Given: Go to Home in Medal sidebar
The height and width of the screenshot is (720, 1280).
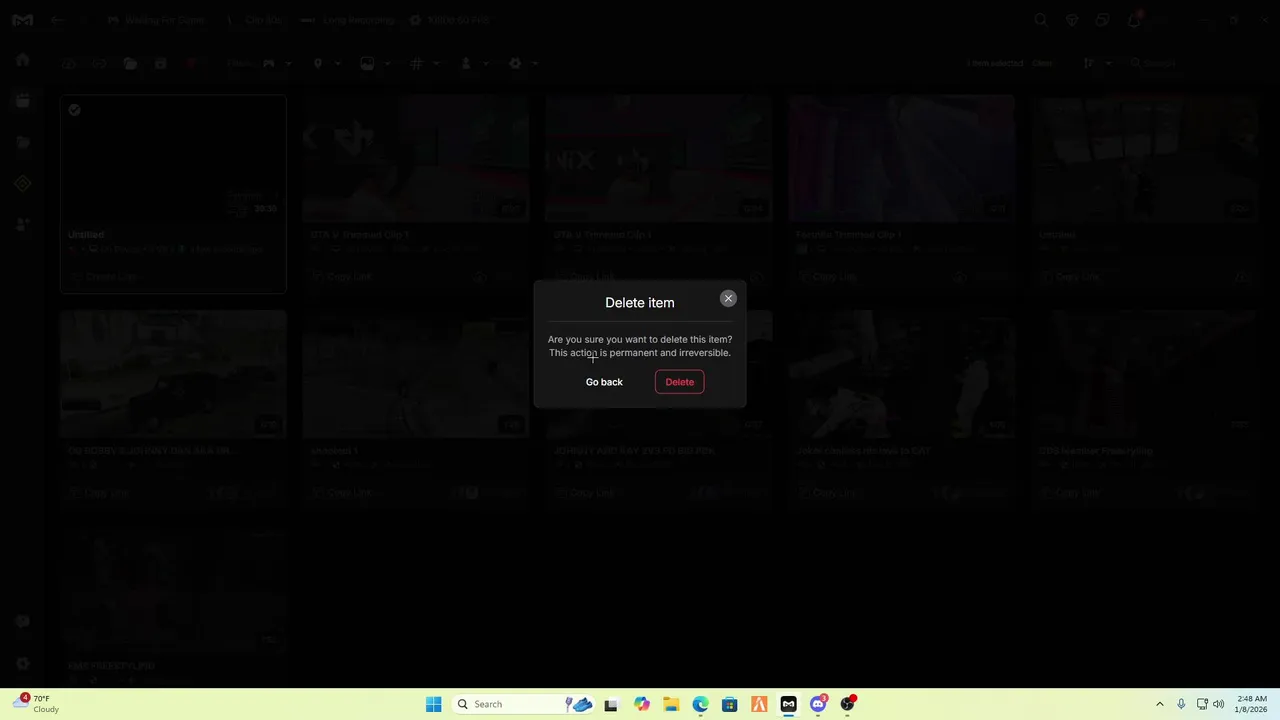Looking at the screenshot, I should click(x=22, y=60).
